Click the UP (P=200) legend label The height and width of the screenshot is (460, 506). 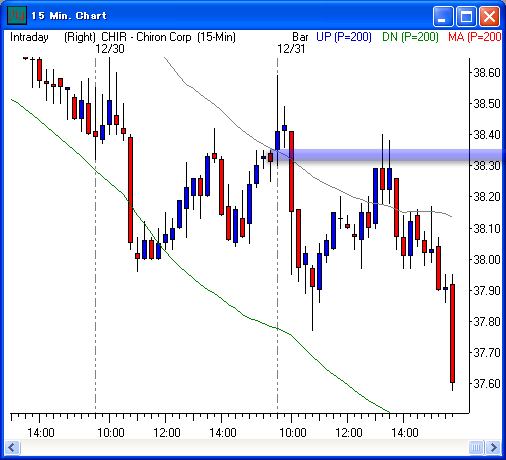click(344, 37)
